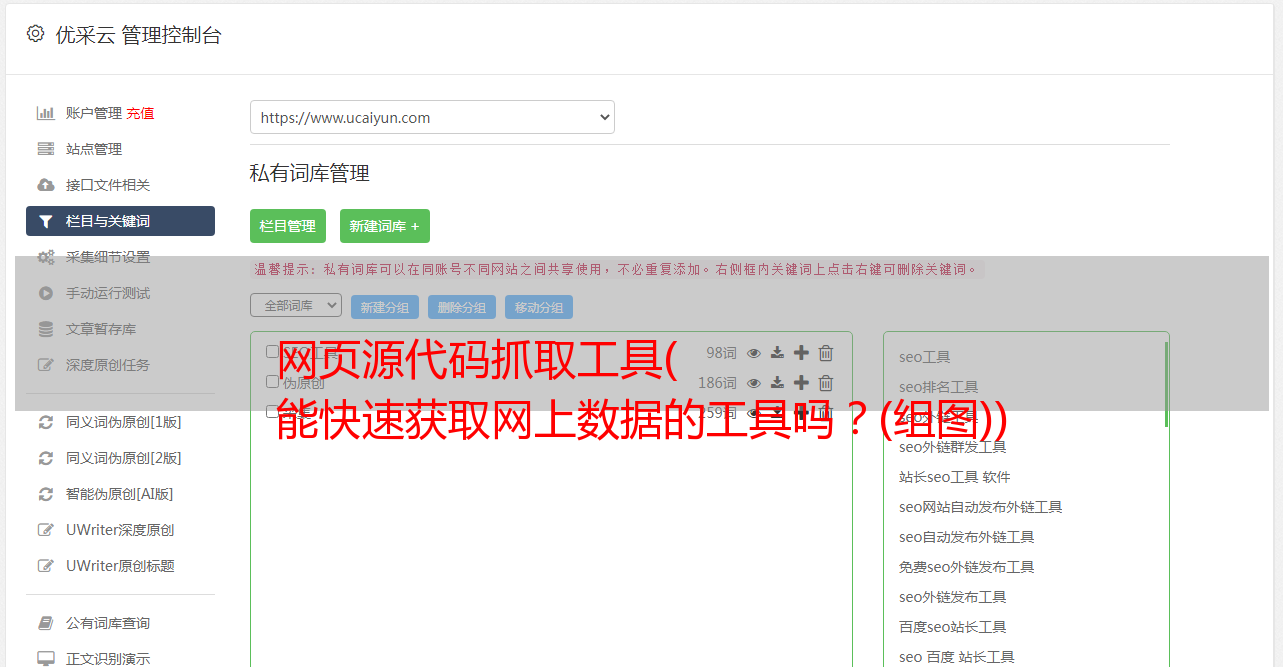Click the eye icon on the 98词 row
The width and height of the screenshot is (1283, 667).
point(754,353)
